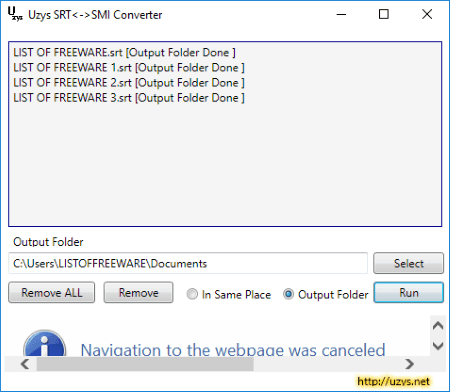Viewport: 450px width, 392px height.
Task: Select the In Same Place radio option
Action: [x=192, y=294]
